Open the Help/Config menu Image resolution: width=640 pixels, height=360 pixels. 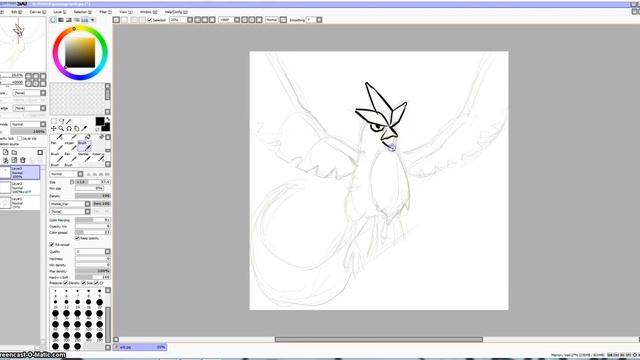pyautogui.click(x=176, y=12)
